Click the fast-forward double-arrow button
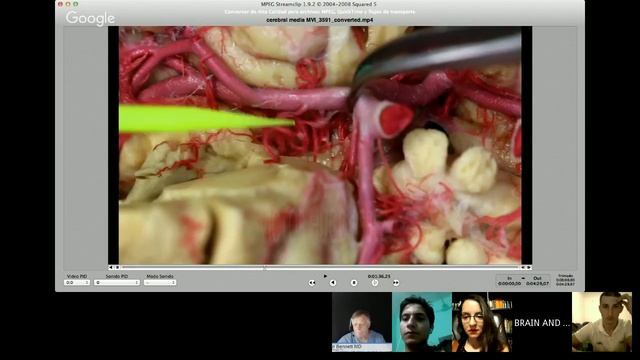This screenshot has height=360, width=640. (x=396, y=282)
